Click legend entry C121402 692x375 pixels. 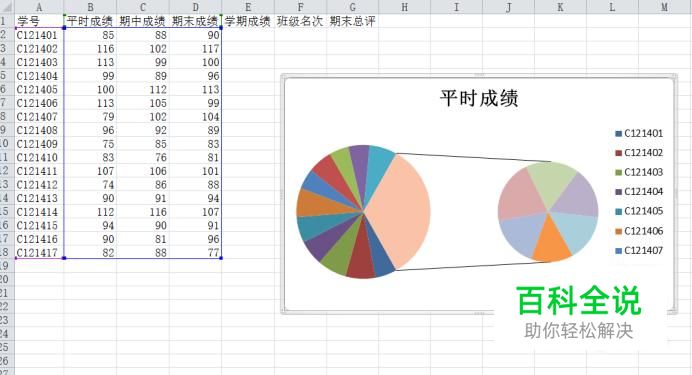click(x=639, y=153)
